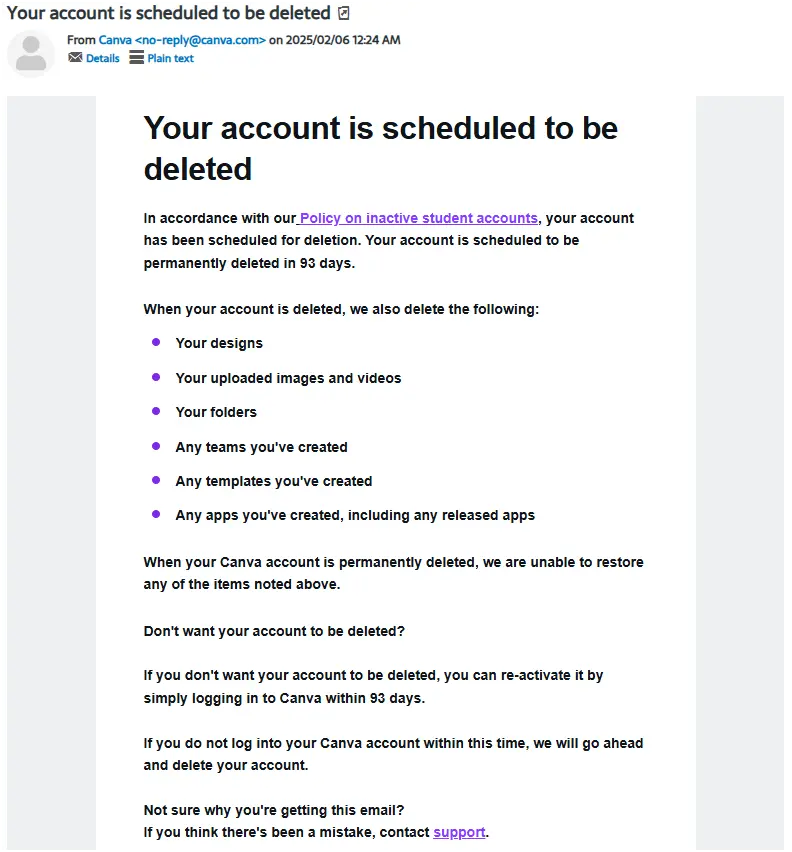
Task: Click Any apps you've created list item
Action: (355, 516)
